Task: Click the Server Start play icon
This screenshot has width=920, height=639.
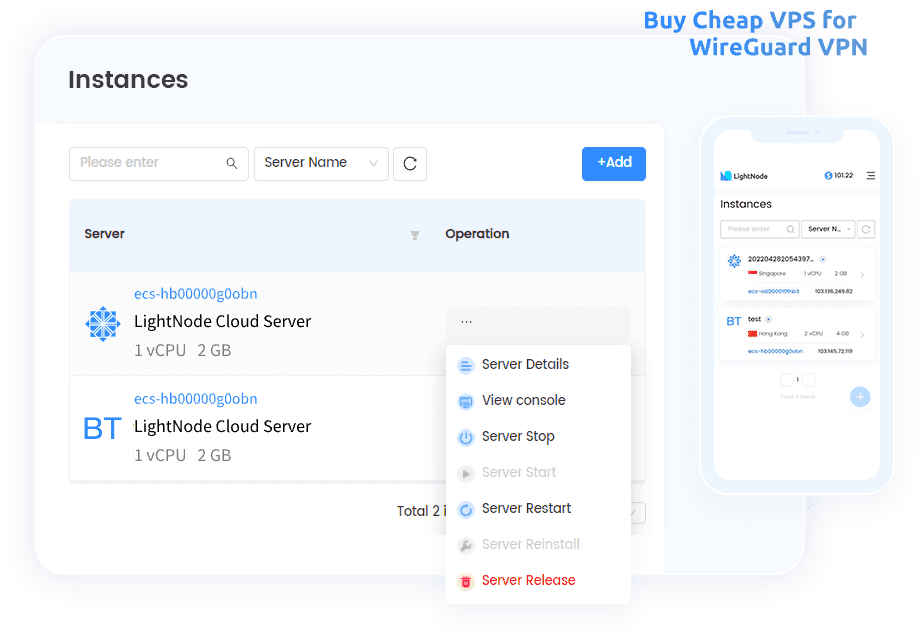Action: pyautogui.click(x=466, y=474)
